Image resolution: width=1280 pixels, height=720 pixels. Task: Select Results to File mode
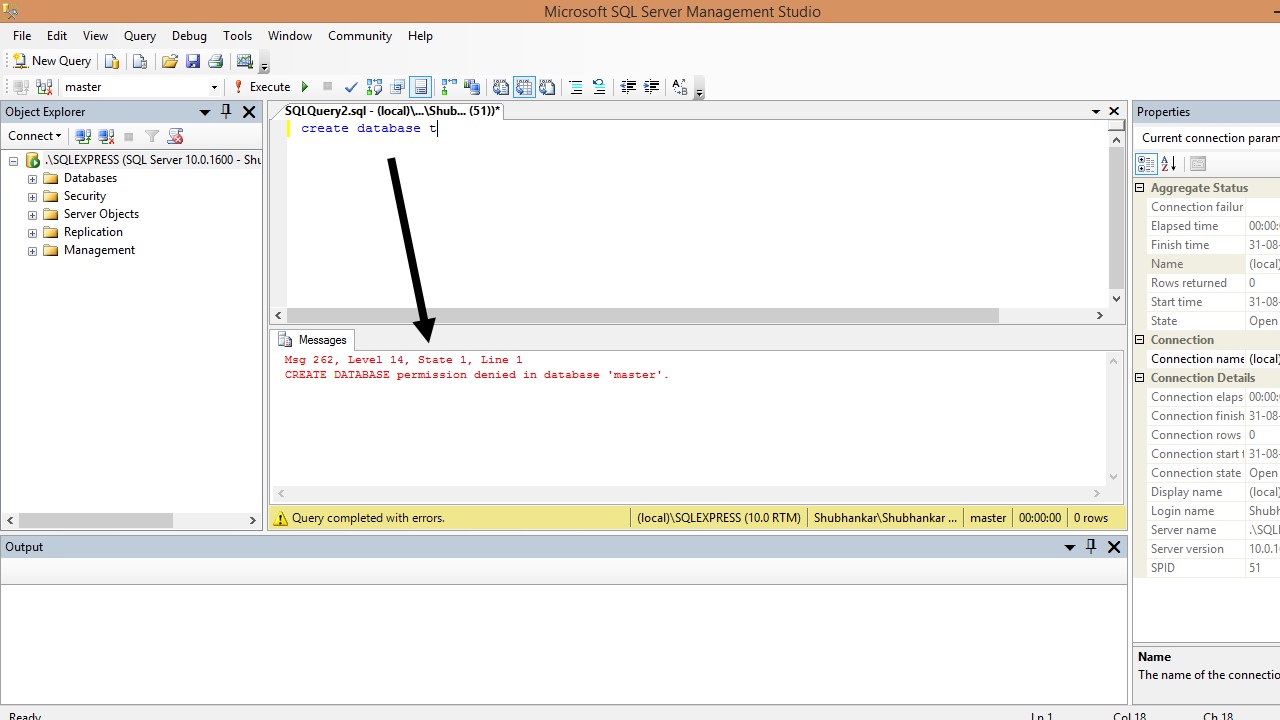[x=547, y=87]
